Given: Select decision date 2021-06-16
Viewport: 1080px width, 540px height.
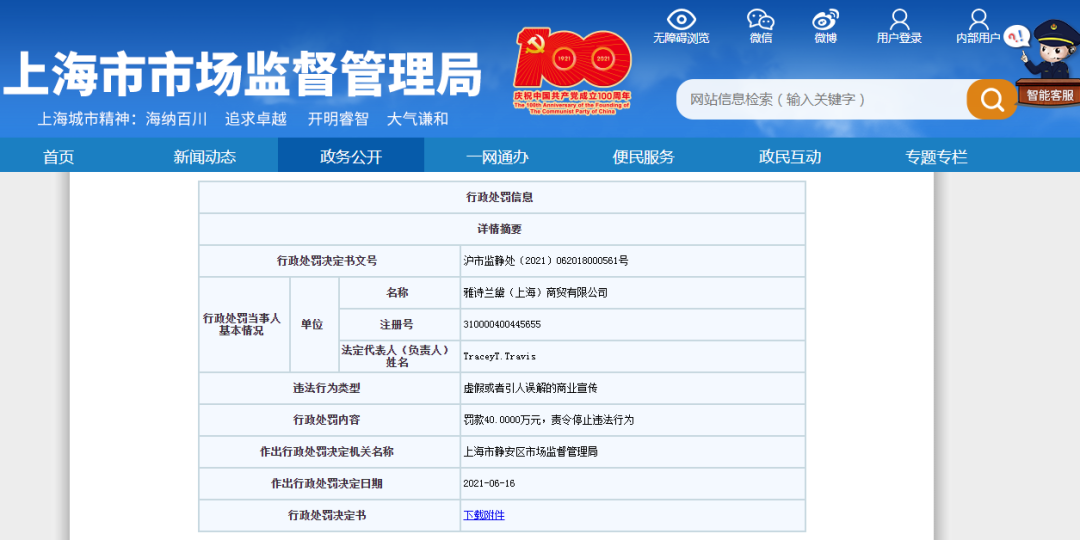Looking at the screenshot, I should tap(489, 484).
